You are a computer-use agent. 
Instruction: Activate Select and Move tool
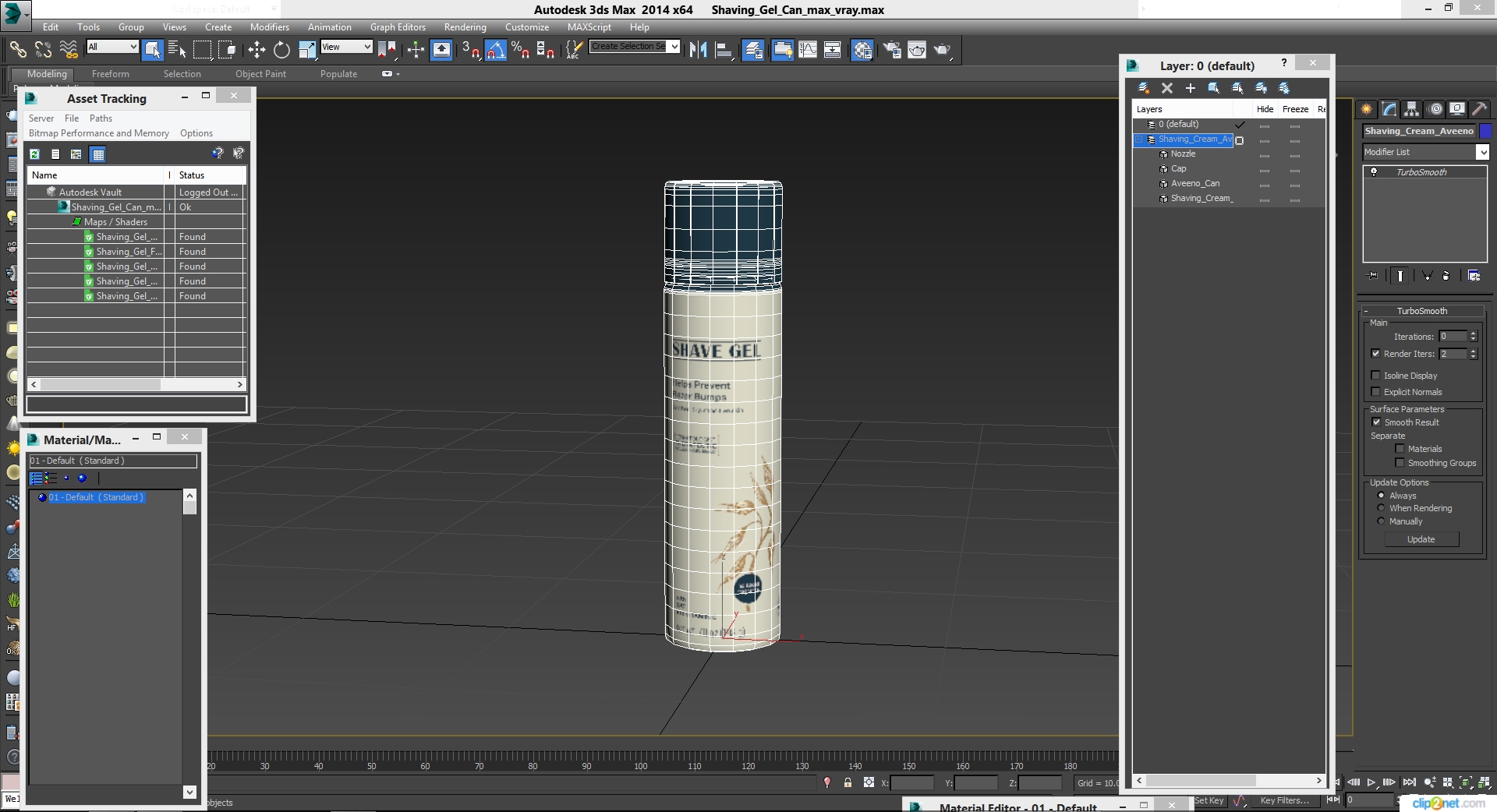257,50
